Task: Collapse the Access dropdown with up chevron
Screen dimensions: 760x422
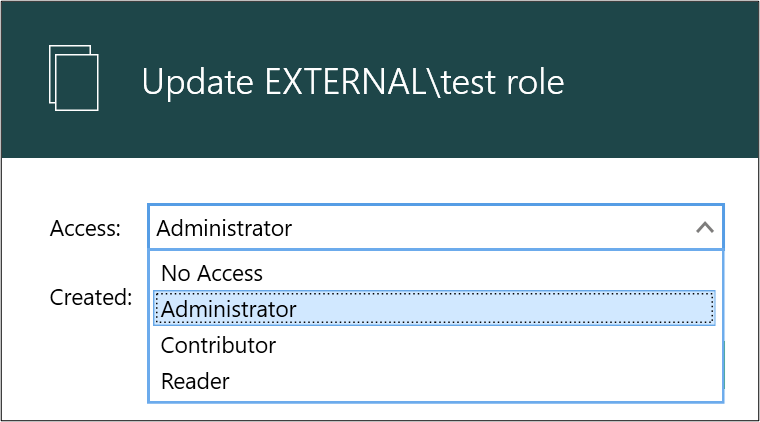Action: pyautogui.click(x=705, y=228)
